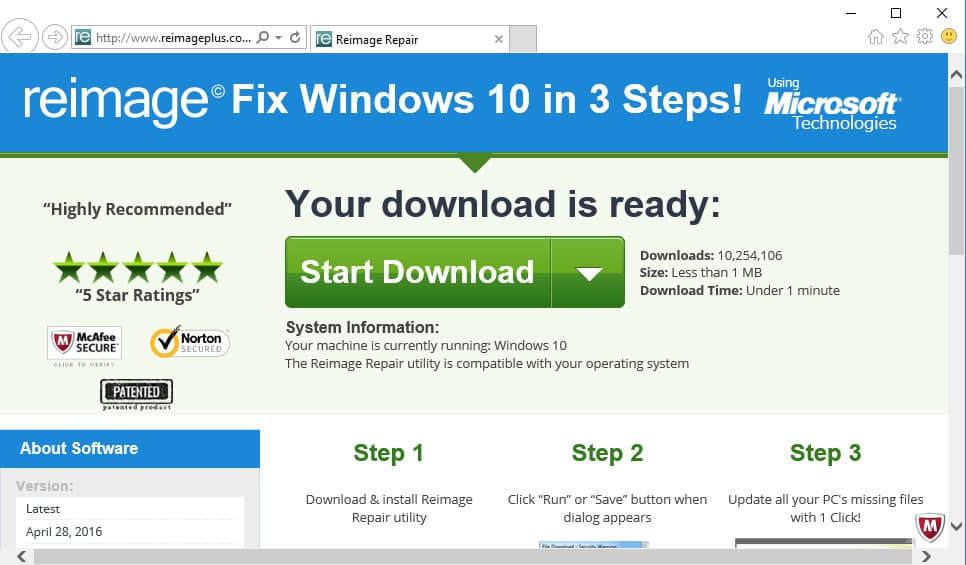Open a new tab with the blank tab button
This screenshot has width=966, height=565.
pyautogui.click(x=523, y=39)
